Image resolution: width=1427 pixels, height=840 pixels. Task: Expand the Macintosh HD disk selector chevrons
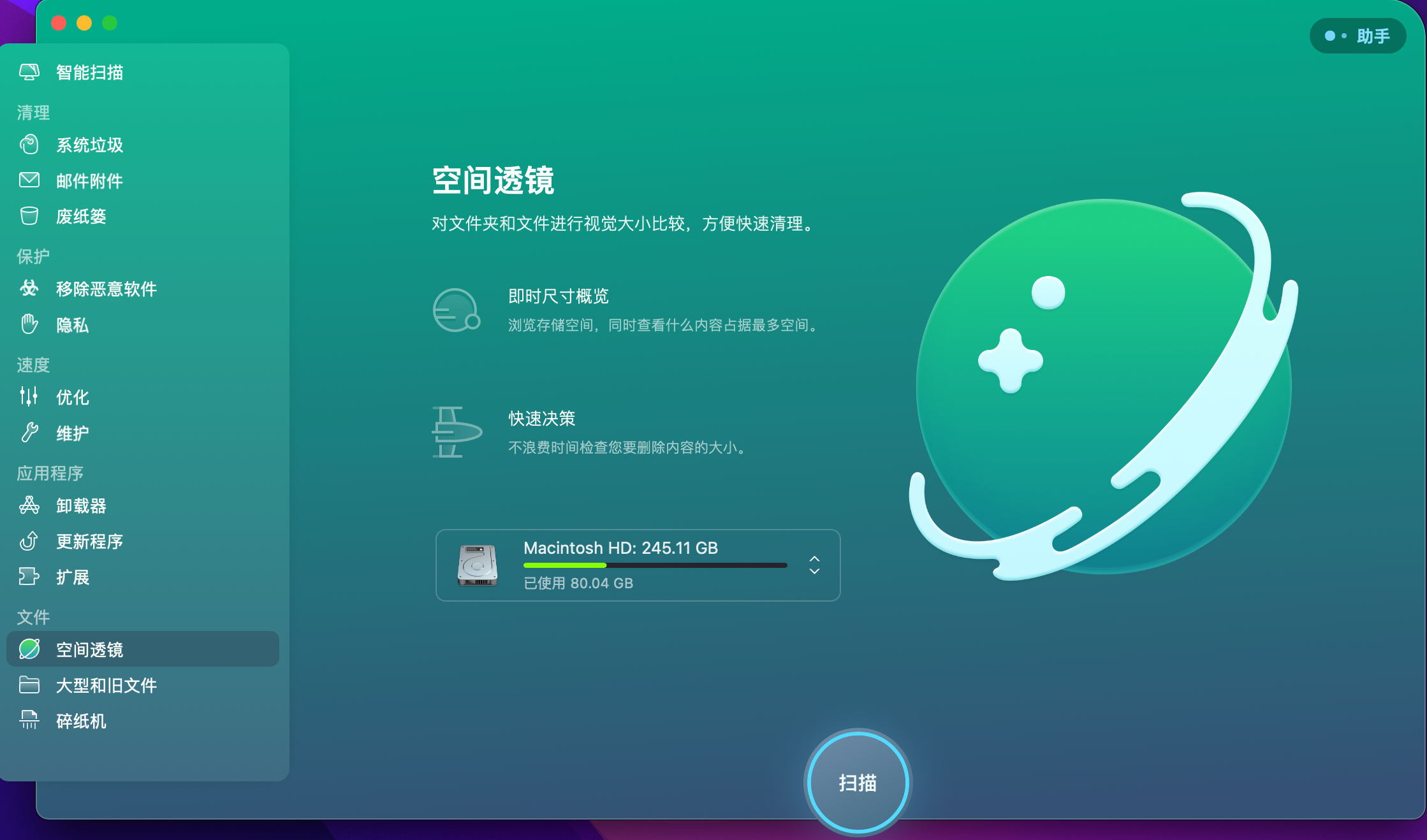(x=814, y=565)
